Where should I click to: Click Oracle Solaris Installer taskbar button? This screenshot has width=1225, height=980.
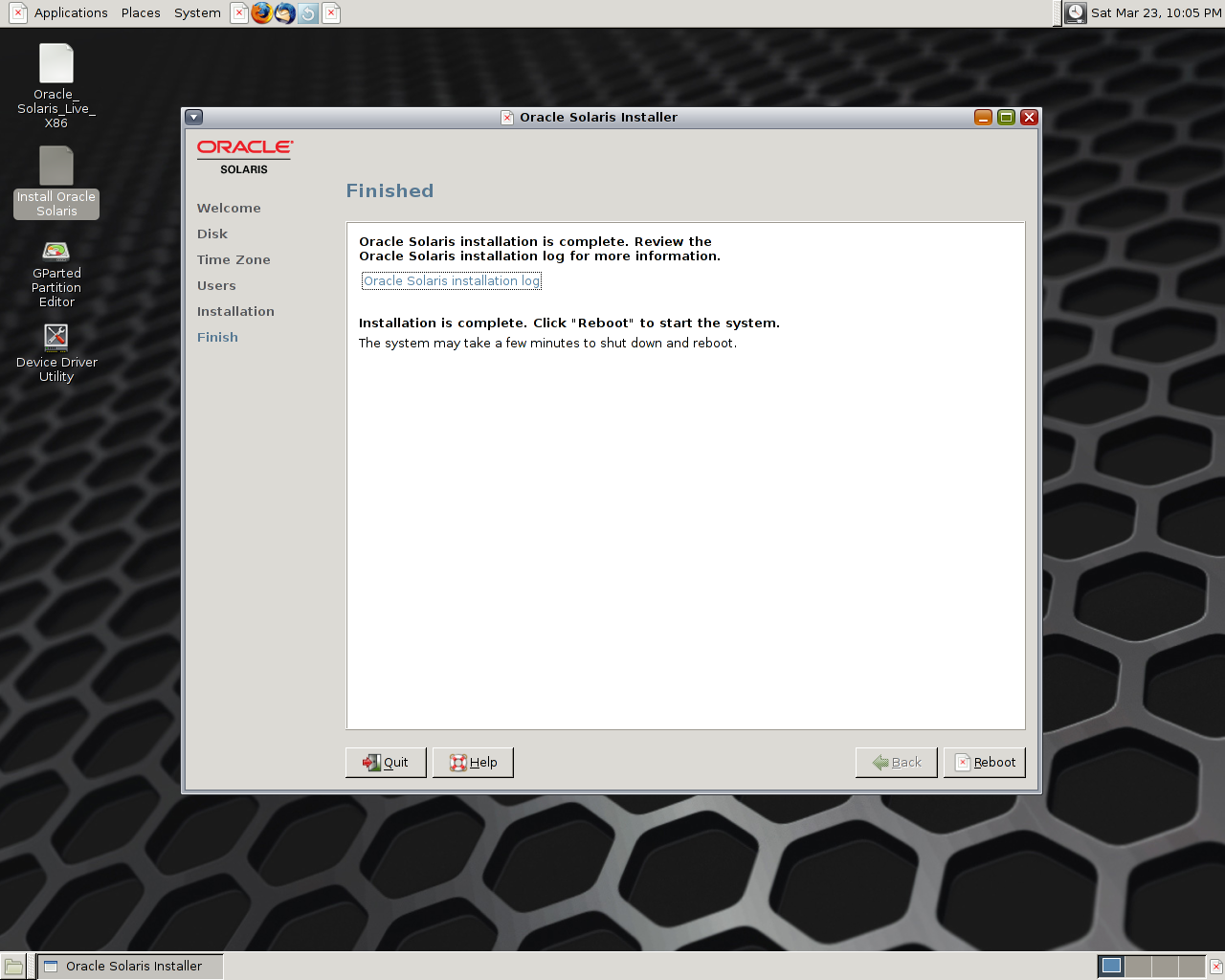coord(130,967)
